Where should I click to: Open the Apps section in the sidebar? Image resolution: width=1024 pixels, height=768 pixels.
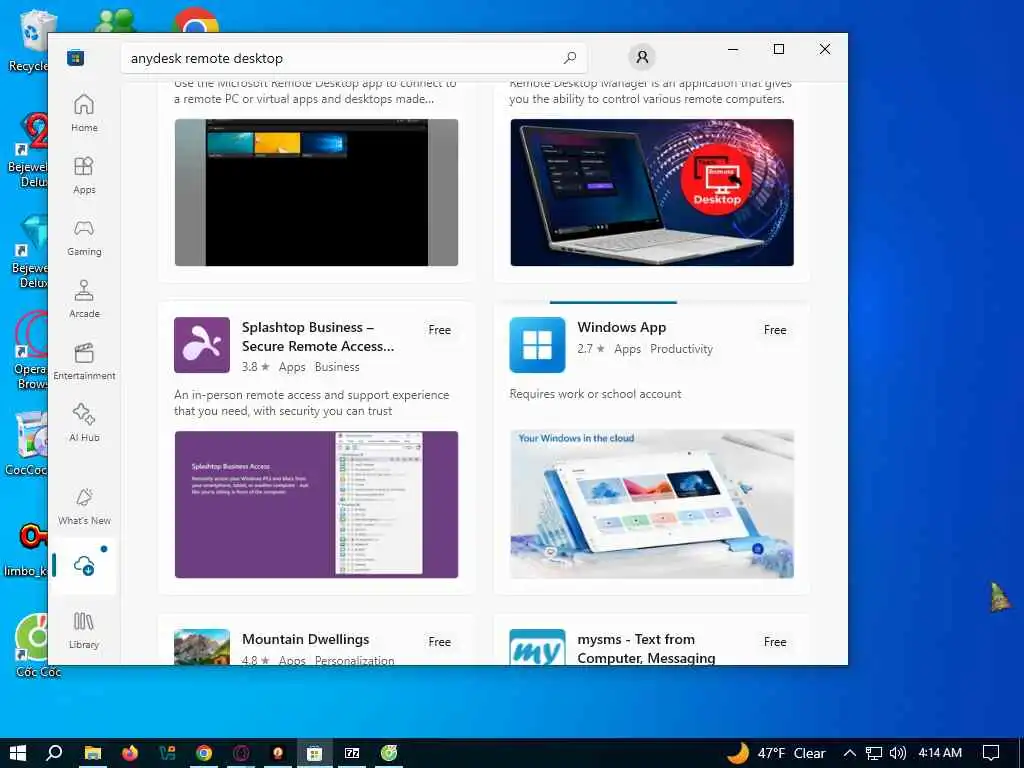[84, 175]
